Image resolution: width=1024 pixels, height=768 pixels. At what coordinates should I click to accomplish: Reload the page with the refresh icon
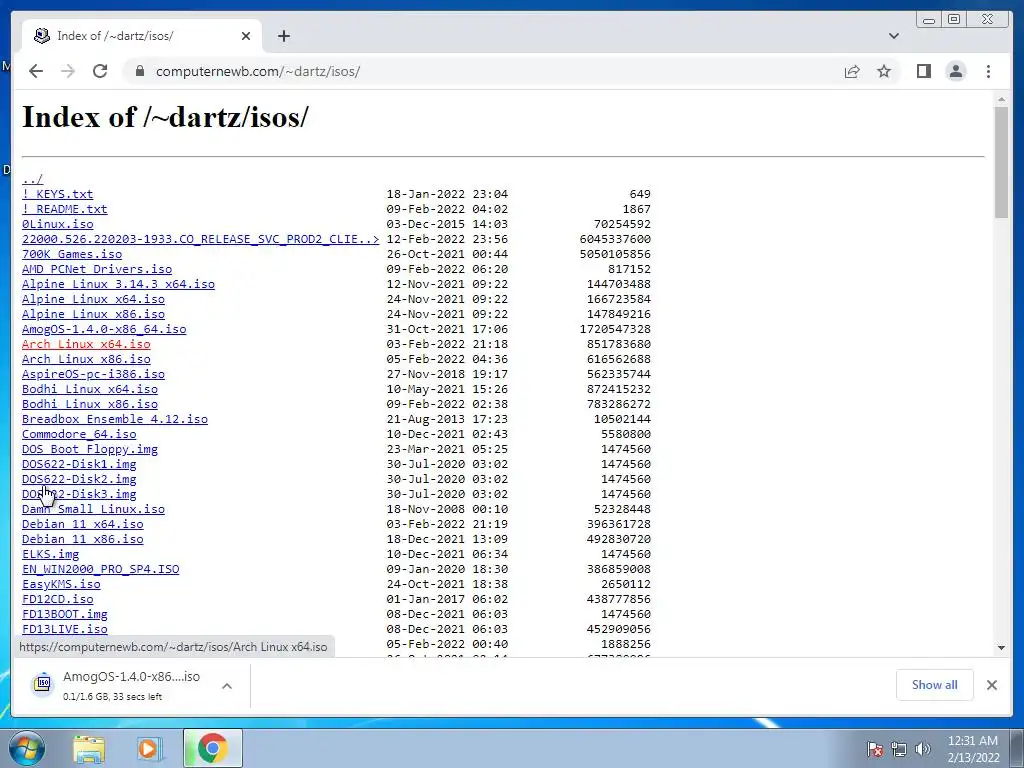click(100, 71)
